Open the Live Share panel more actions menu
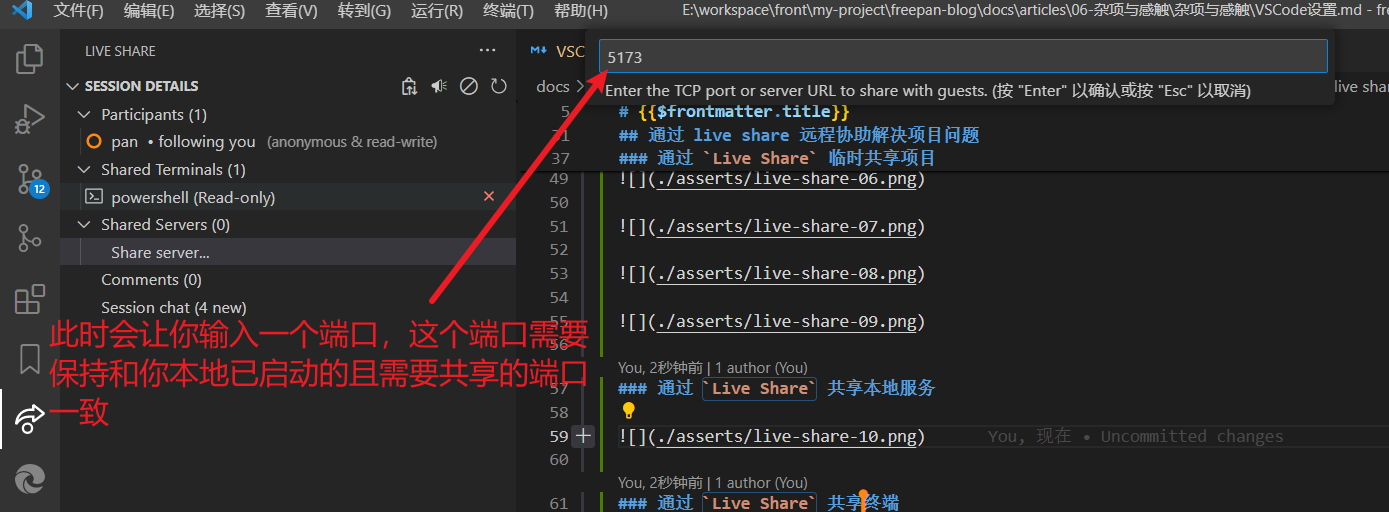Screen dimensions: 1389x512 487,50
